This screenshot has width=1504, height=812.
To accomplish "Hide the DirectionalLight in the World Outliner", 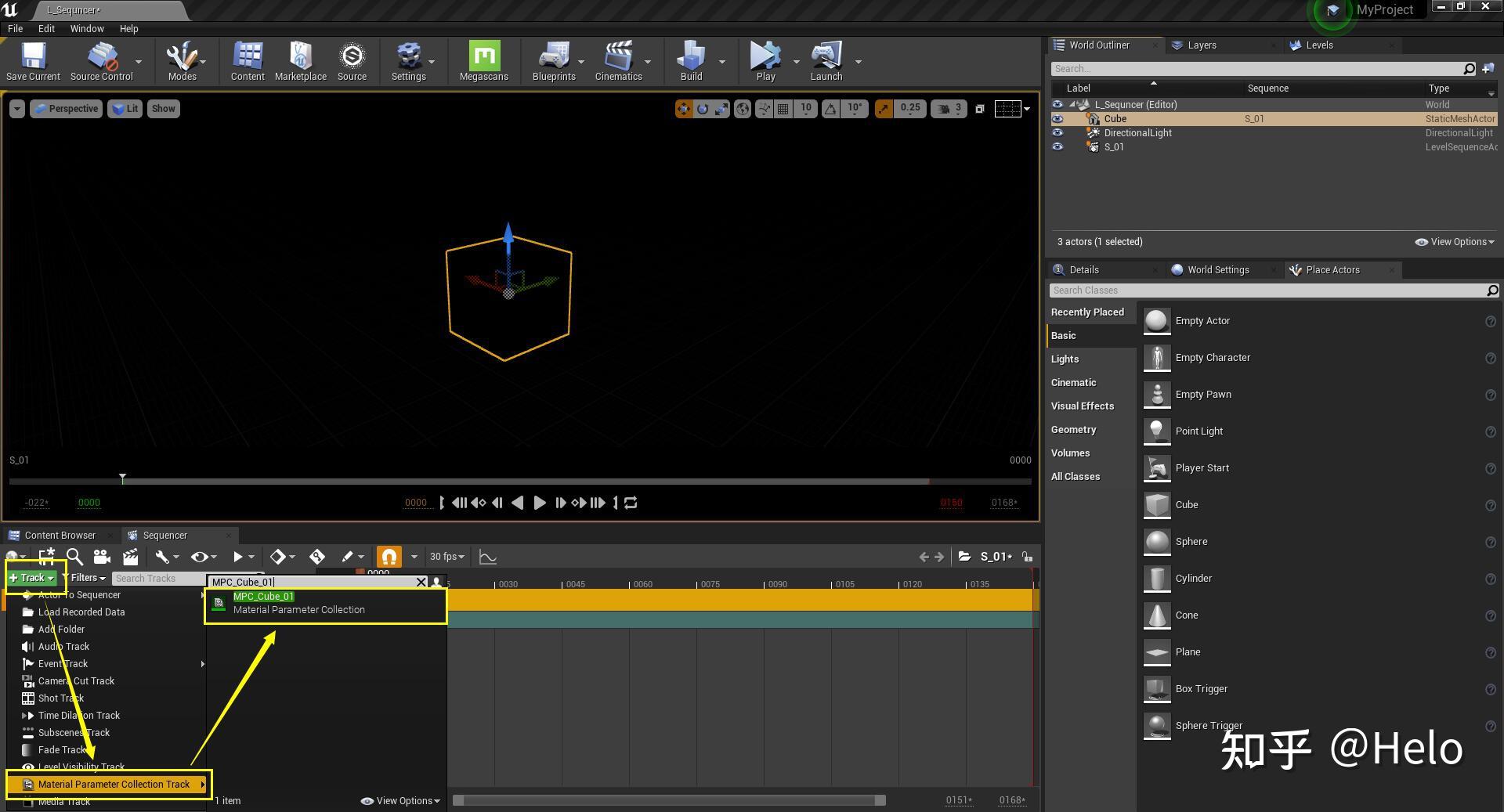I will click(1057, 132).
